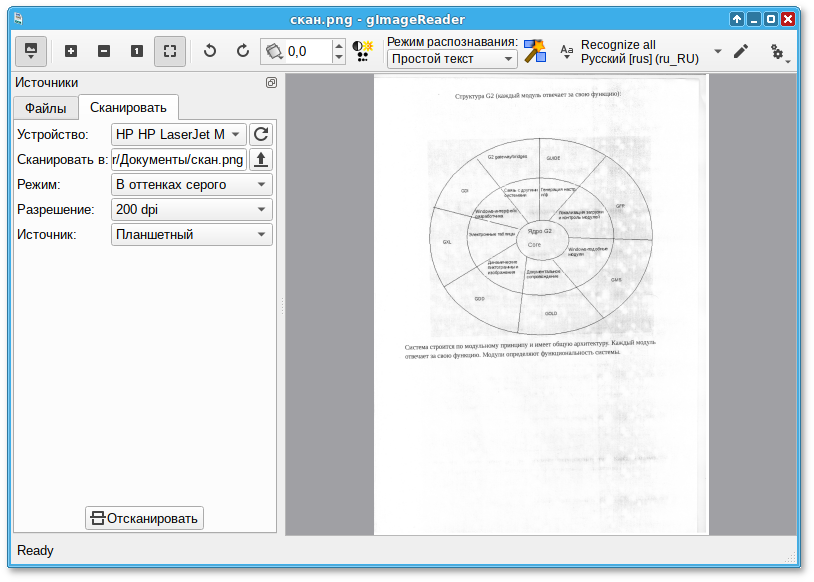The image size is (814, 582).
Task: Open the Устройство device dropdown
Action: click(179, 134)
